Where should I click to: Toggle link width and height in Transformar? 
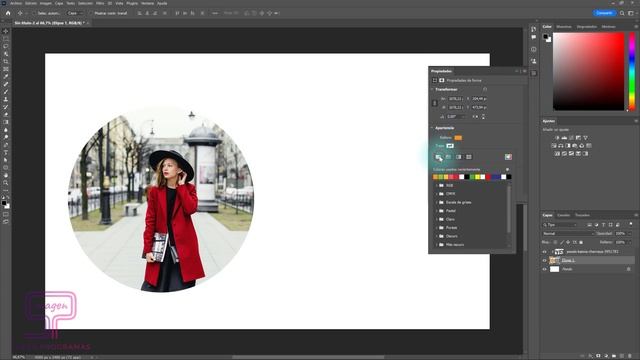pyautogui.click(x=435, y=103)
